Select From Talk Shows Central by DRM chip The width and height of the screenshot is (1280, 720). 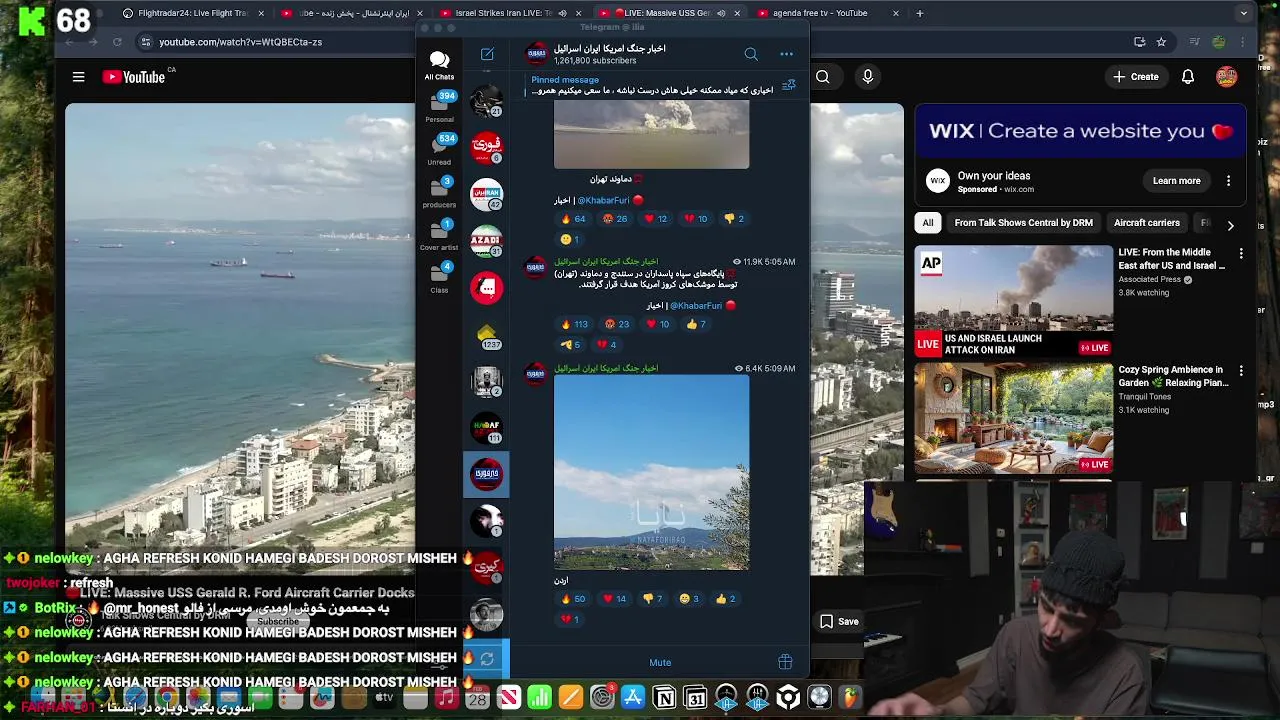1023,223
